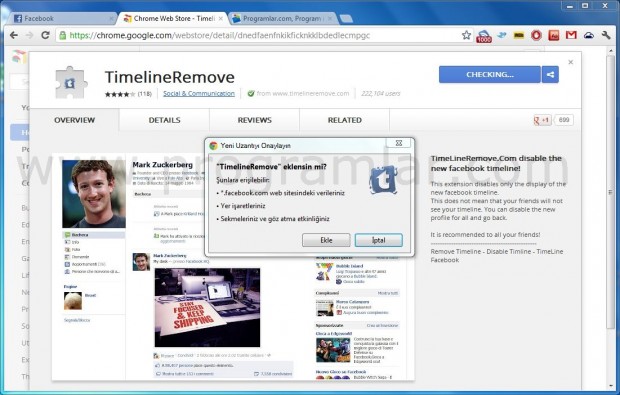The image size is (620, 395).
Task: Open the red 1000 badge extension icon
Action: click(484, 36)
